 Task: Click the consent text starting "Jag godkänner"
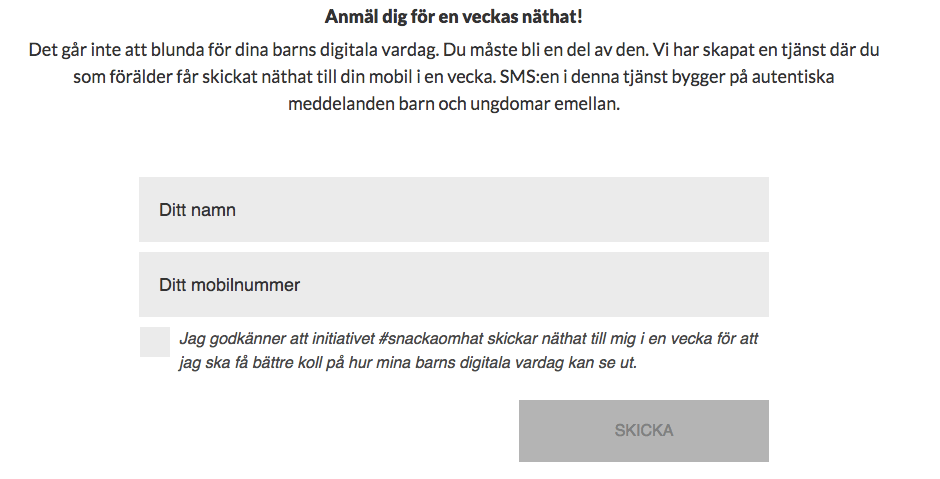tap(468, 339)
